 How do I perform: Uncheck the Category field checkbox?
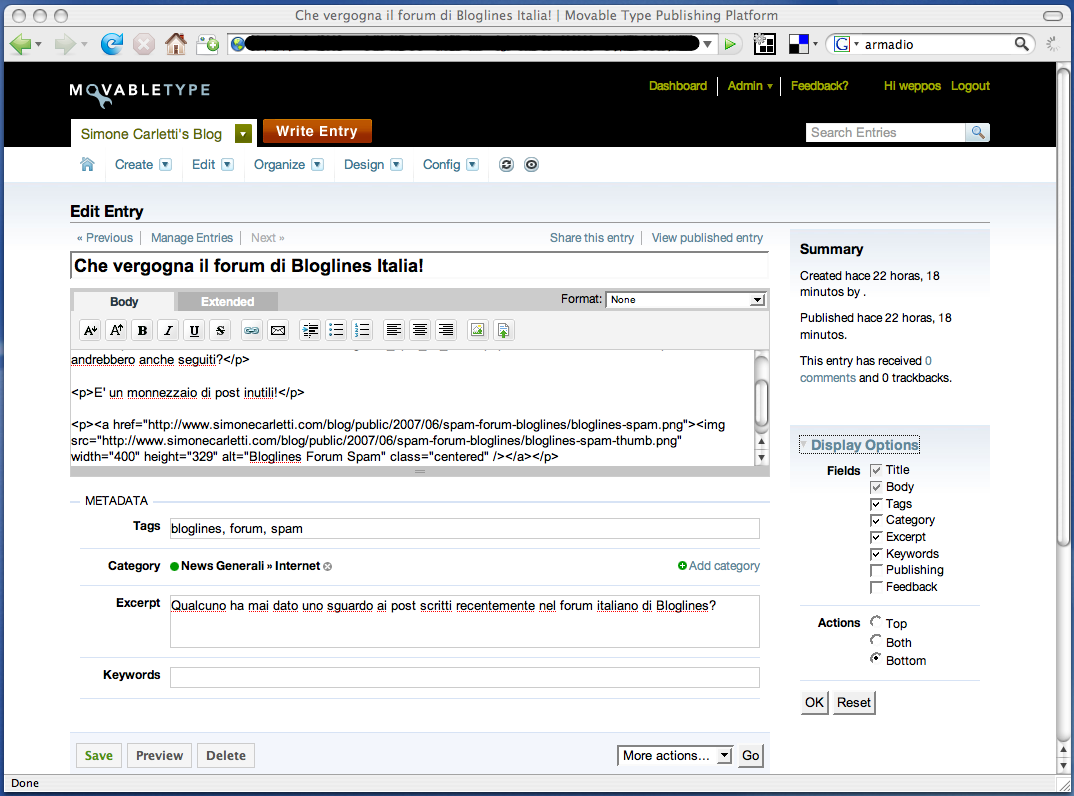[875, 521]
